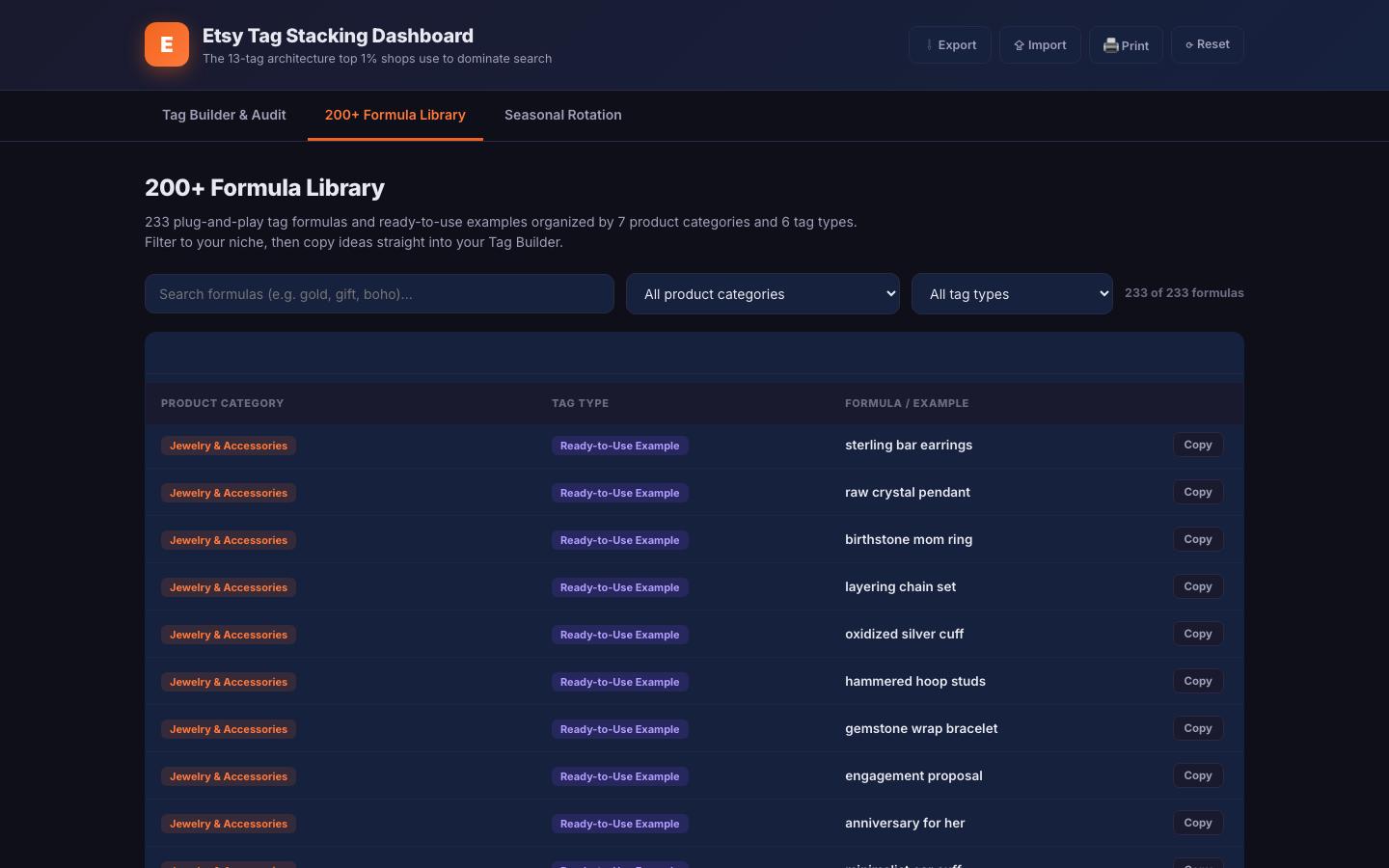This screenshot has width=1389, height=868.
Task: Expand the All tag types dropdown
Action: coord(1012,294)
